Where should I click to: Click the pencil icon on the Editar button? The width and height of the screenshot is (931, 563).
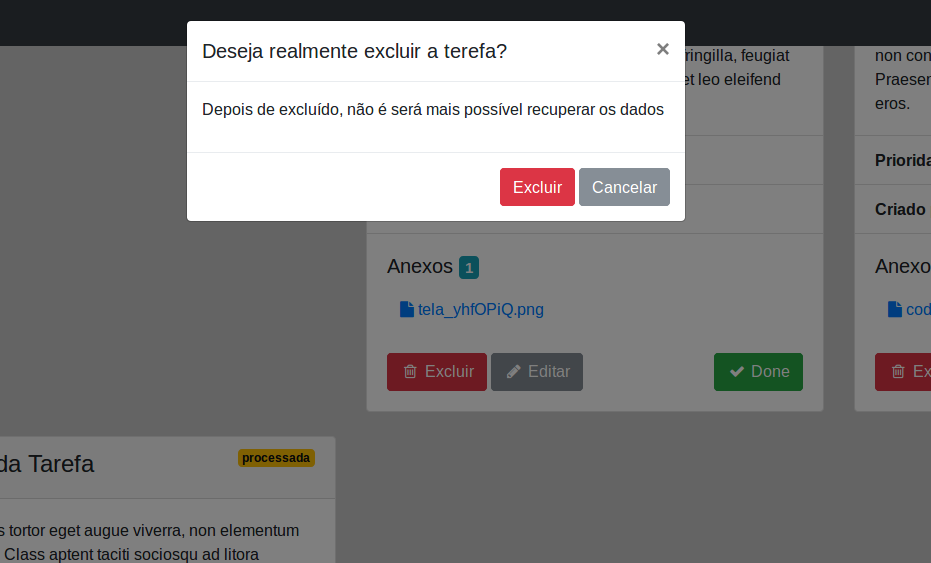(x=514, y=372)
